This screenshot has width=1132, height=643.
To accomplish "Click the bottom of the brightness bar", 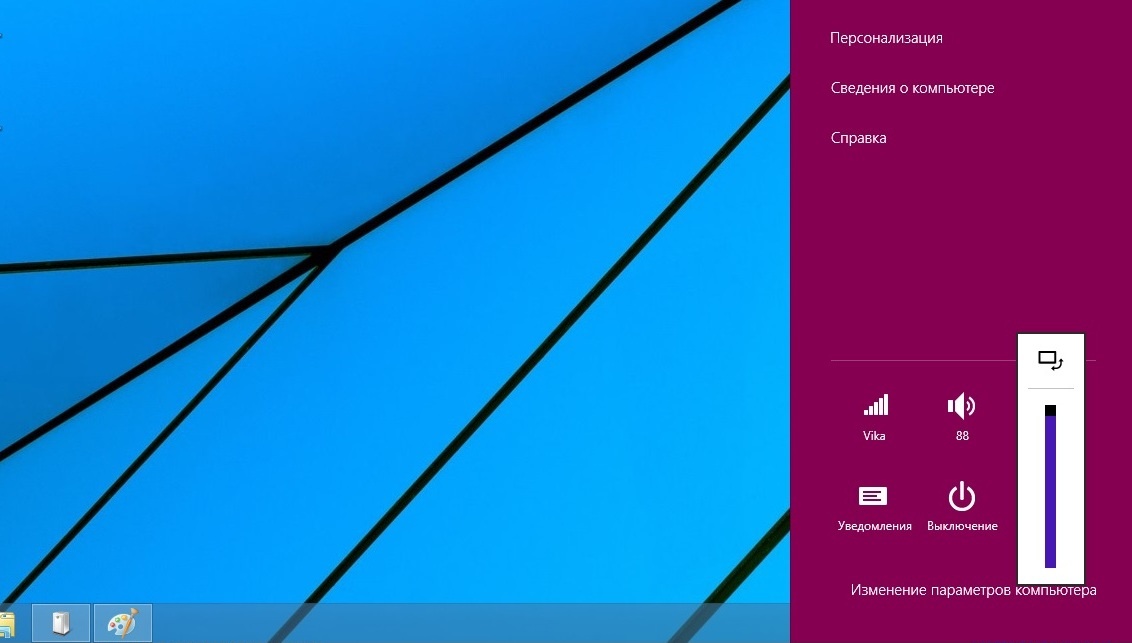I will click(x=1050, y=563).
